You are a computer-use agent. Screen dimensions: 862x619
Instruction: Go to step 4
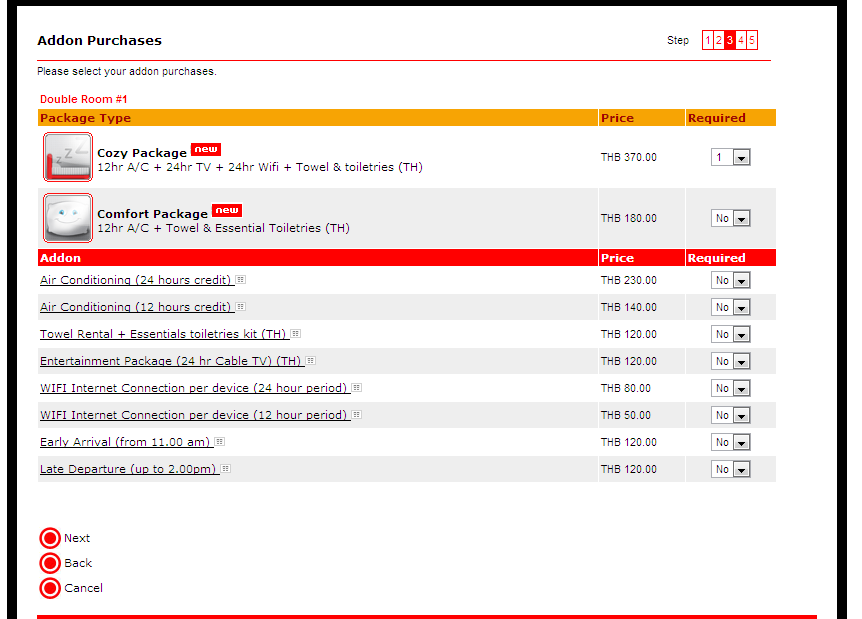[x=741, y=40]
